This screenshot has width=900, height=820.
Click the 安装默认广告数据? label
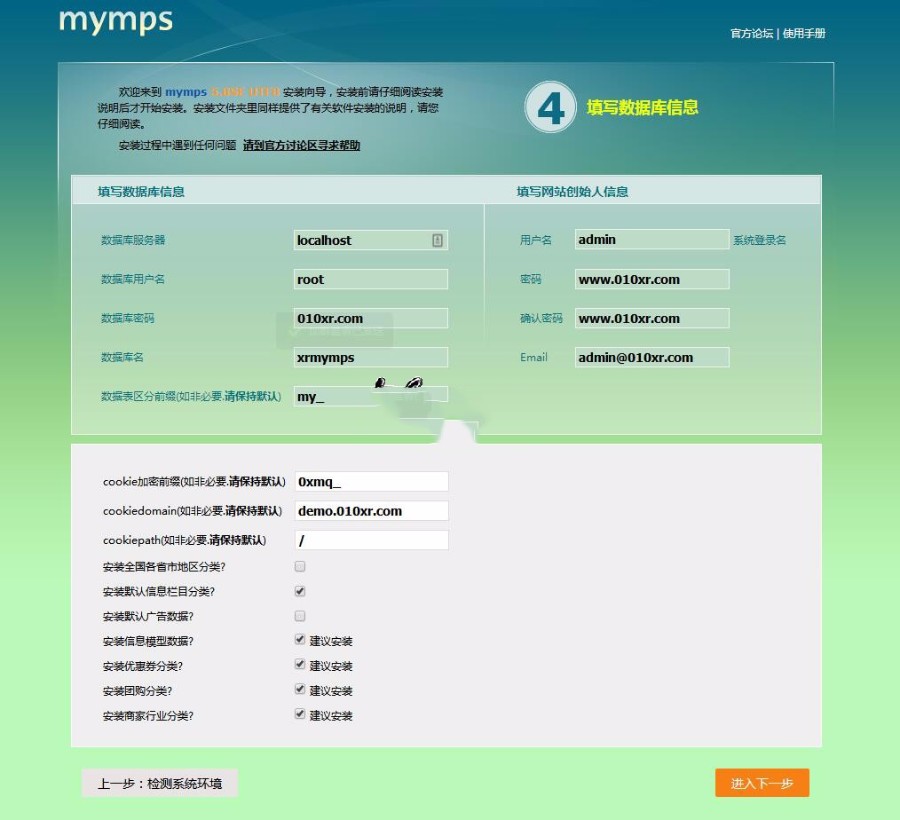[x=148, y=616]
